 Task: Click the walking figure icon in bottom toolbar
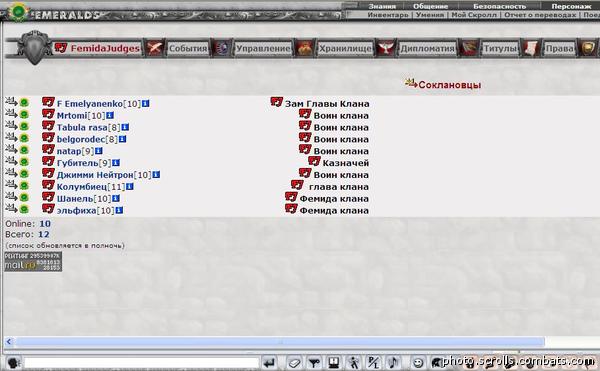click(x=354, y=363)
